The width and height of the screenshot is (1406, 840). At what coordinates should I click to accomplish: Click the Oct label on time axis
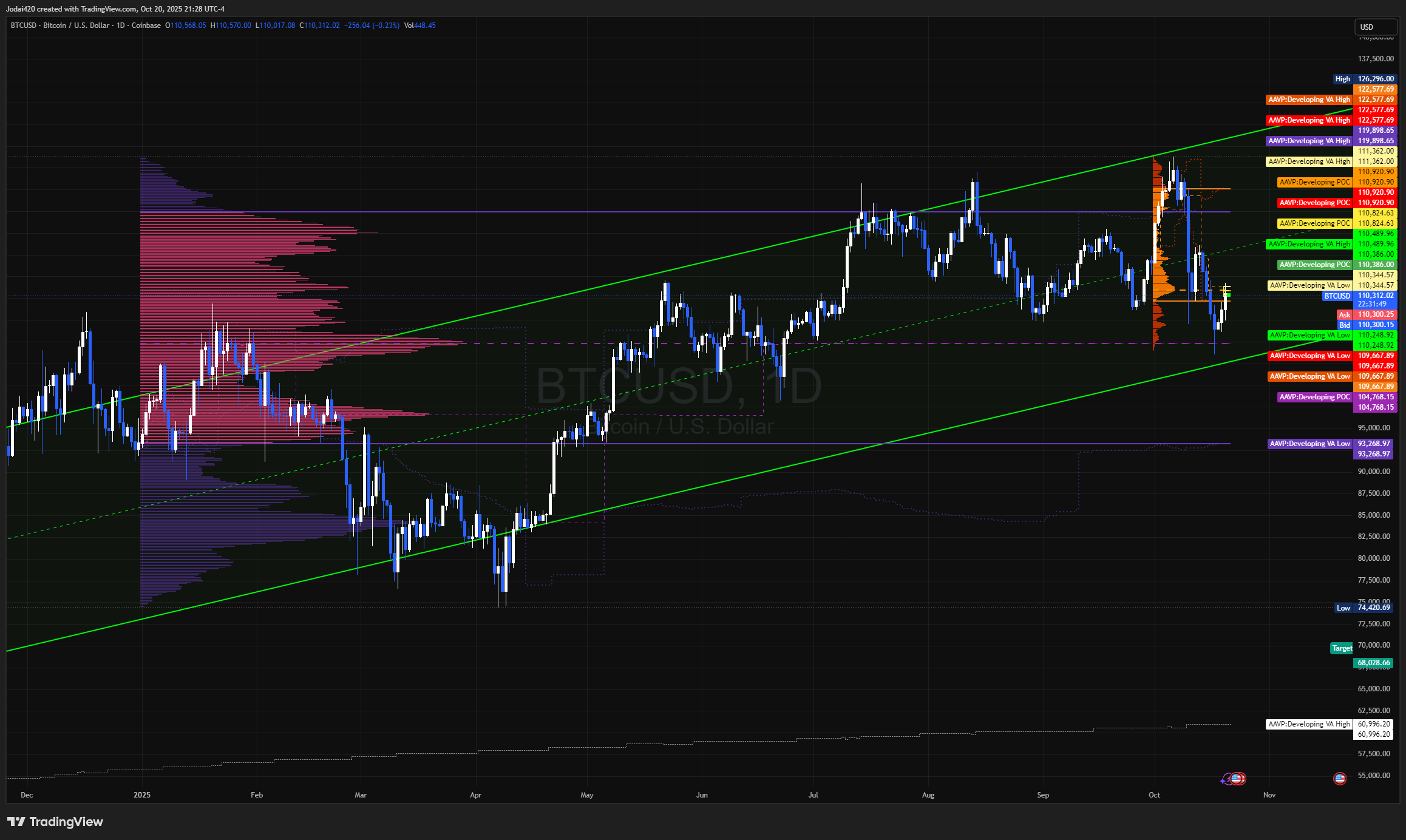click(1154, 794)
